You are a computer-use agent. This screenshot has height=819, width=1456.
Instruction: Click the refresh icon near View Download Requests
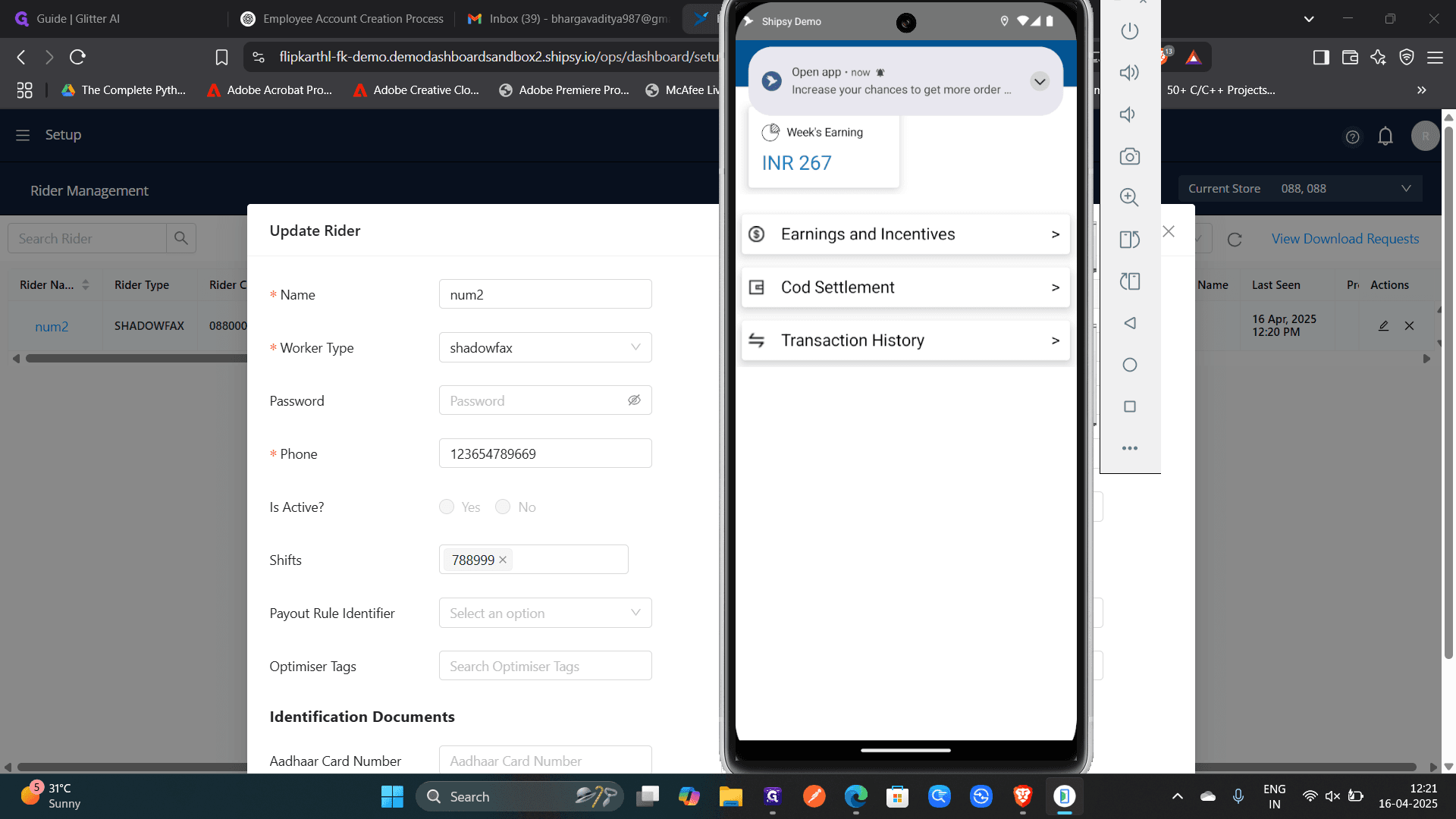pos(1235,240)
